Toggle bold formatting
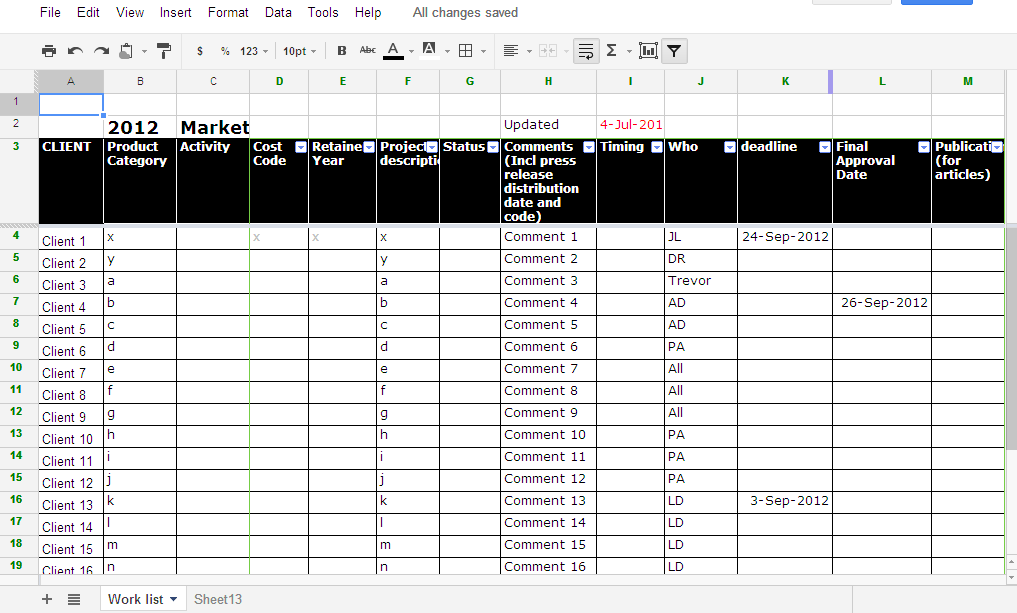The image size is (1017, 613). click(340, 50)
